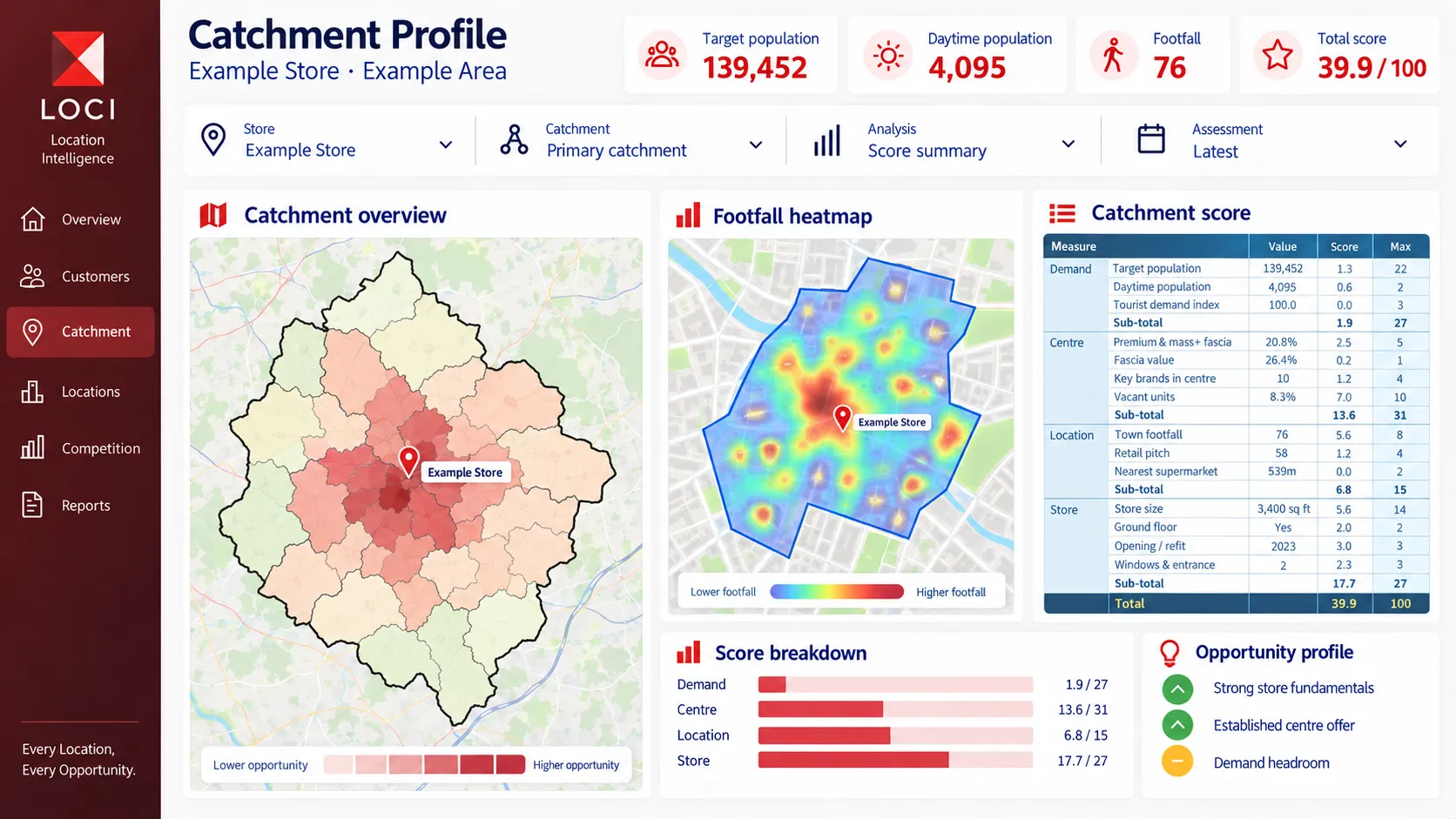Click the Tourist demand index row
1456x819 pixels.
1269,305
